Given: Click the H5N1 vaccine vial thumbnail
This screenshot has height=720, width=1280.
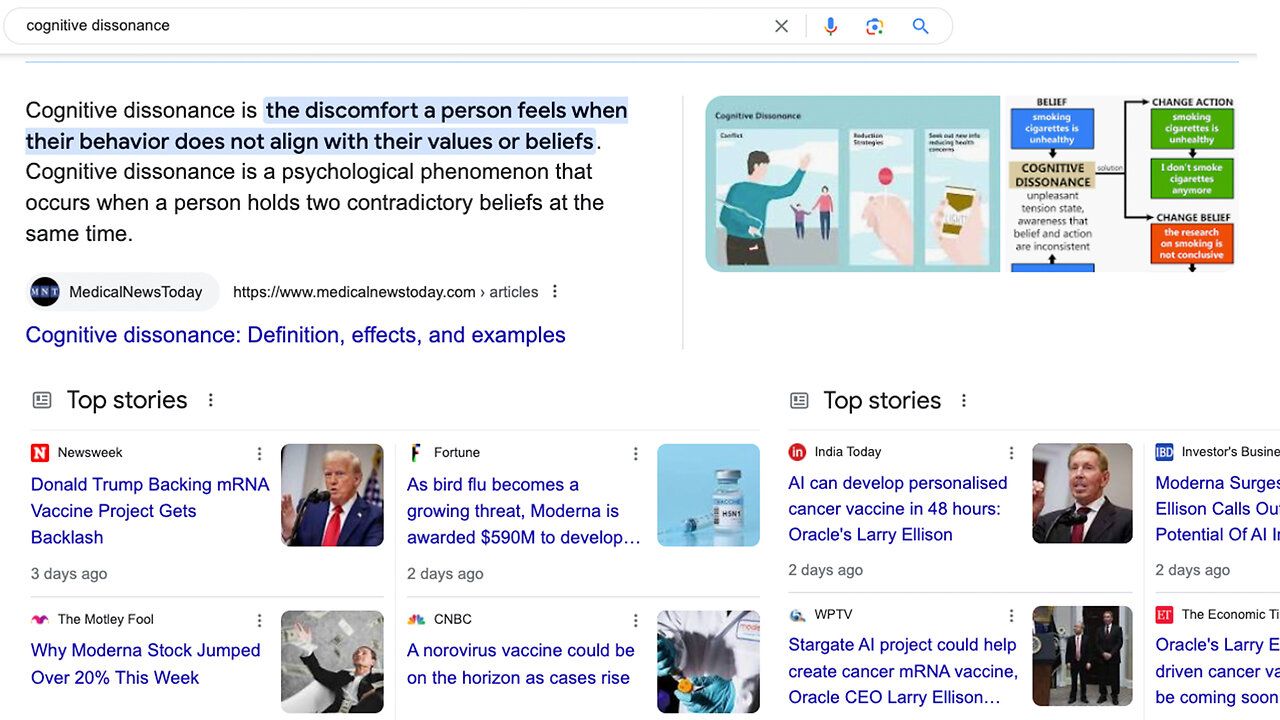Looking at the screenshot, I should [x=708, y=495].
